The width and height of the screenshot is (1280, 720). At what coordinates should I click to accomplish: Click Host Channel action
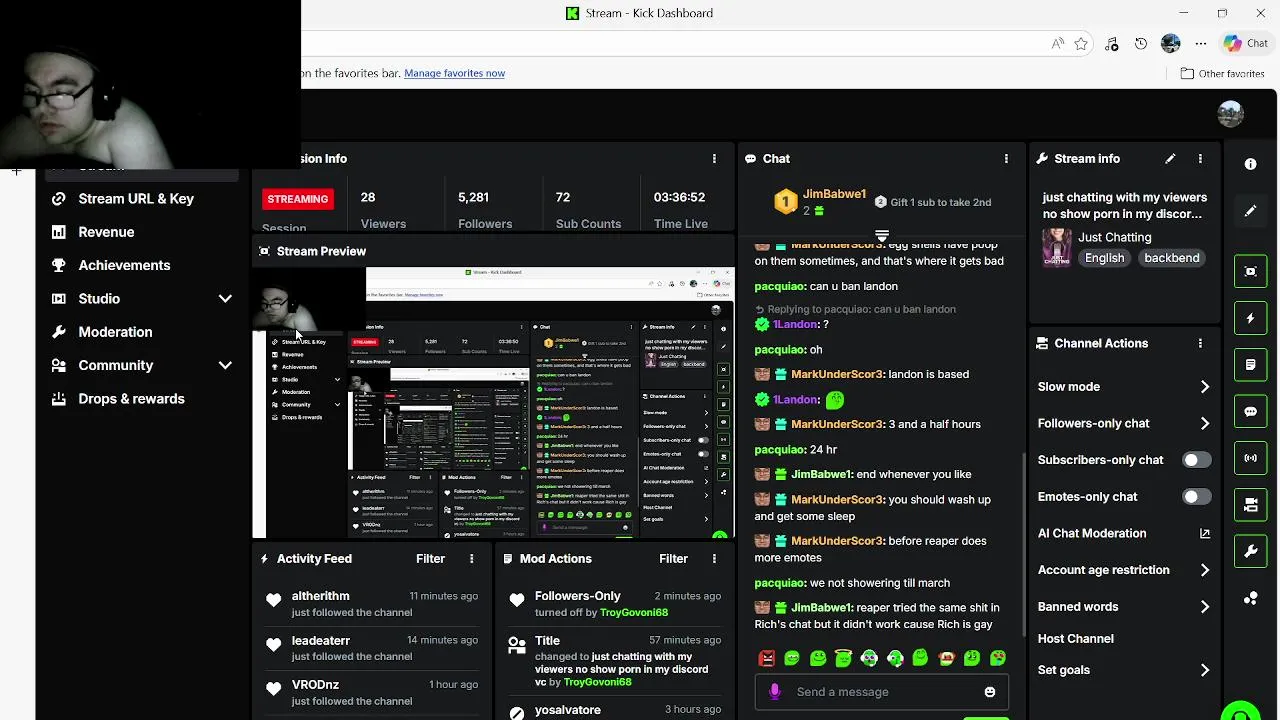click(x=1075, y=639)
